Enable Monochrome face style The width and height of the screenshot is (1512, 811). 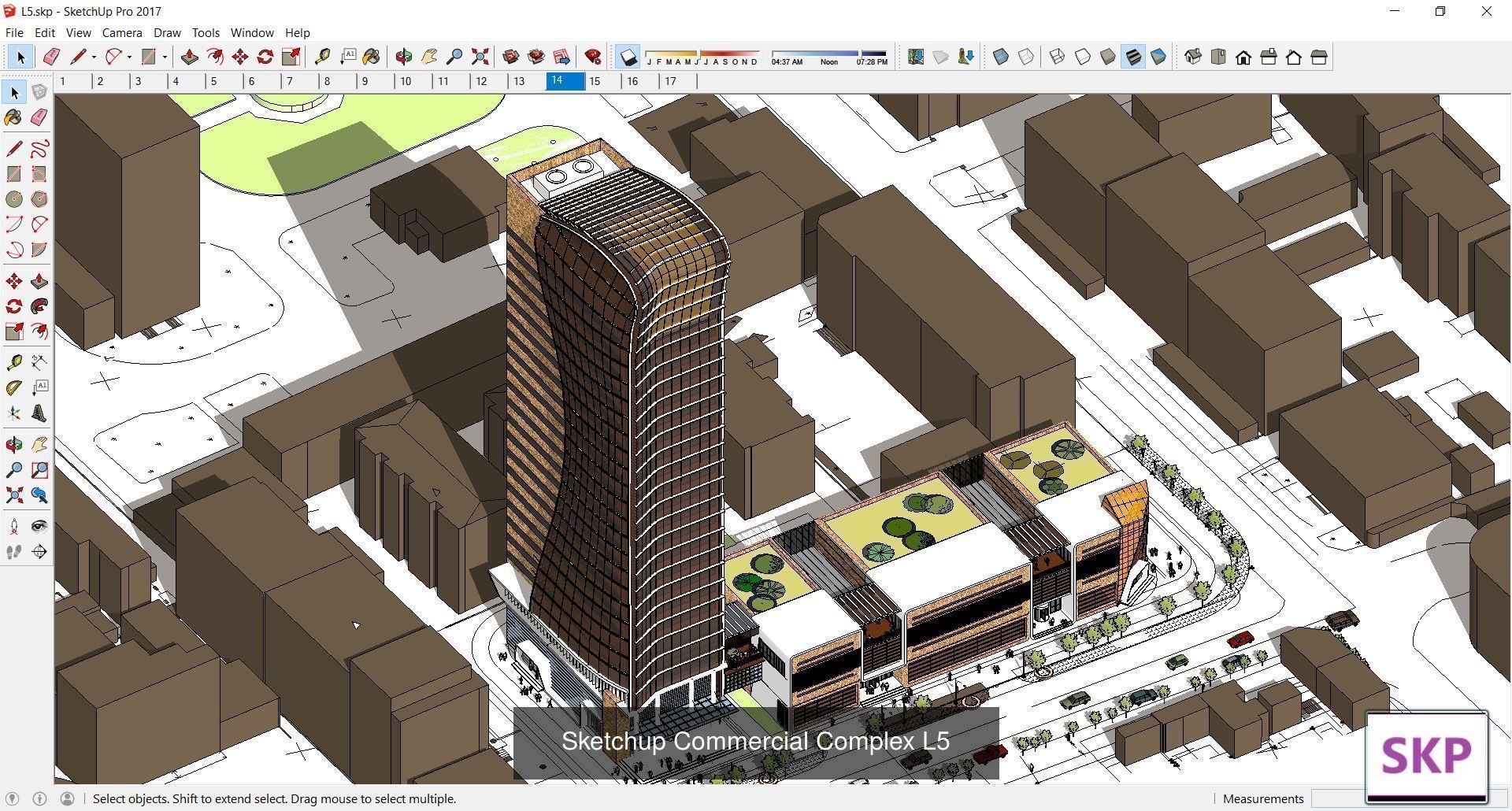point(1158,57)
